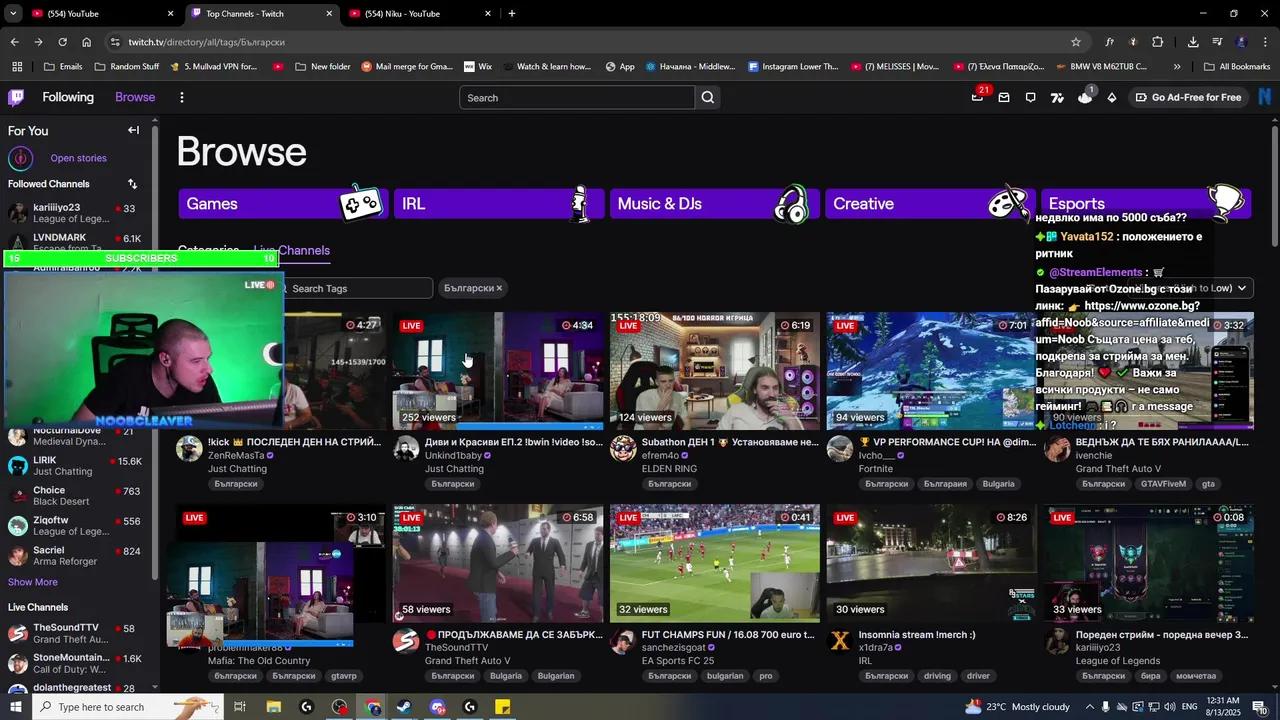Go to the Following page

(x=68, y=97)
